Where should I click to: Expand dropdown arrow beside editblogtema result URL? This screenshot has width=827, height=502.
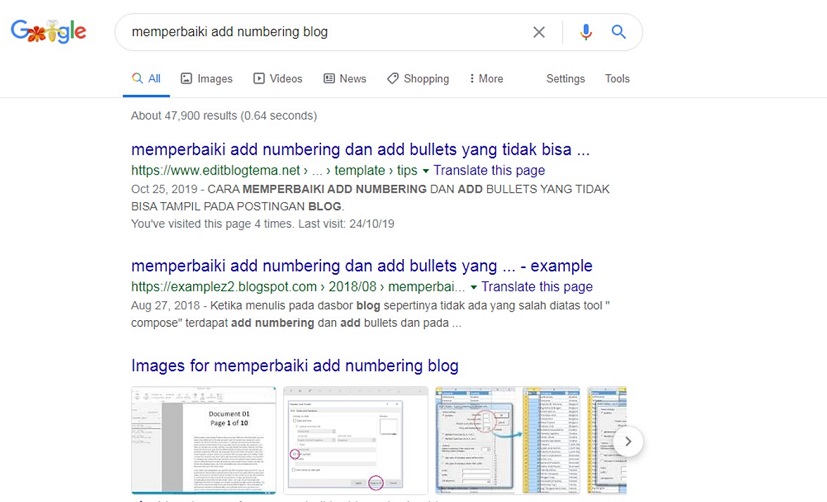[x=426, y=171]
